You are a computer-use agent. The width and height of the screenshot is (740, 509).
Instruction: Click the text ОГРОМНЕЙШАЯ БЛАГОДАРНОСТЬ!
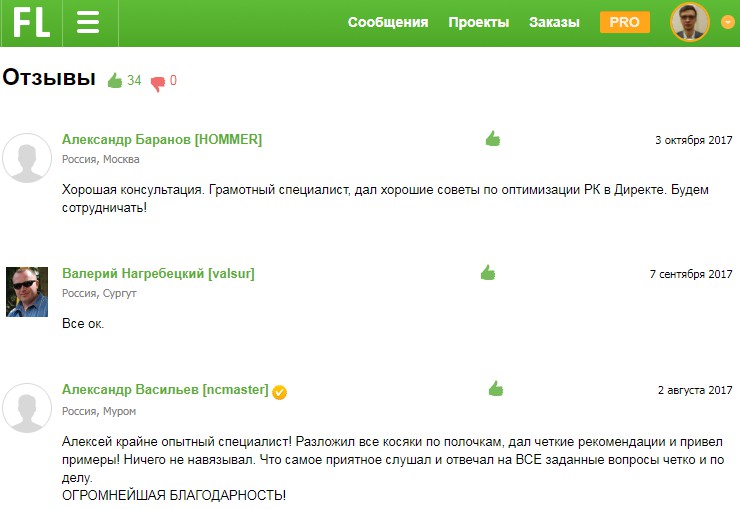174,495
